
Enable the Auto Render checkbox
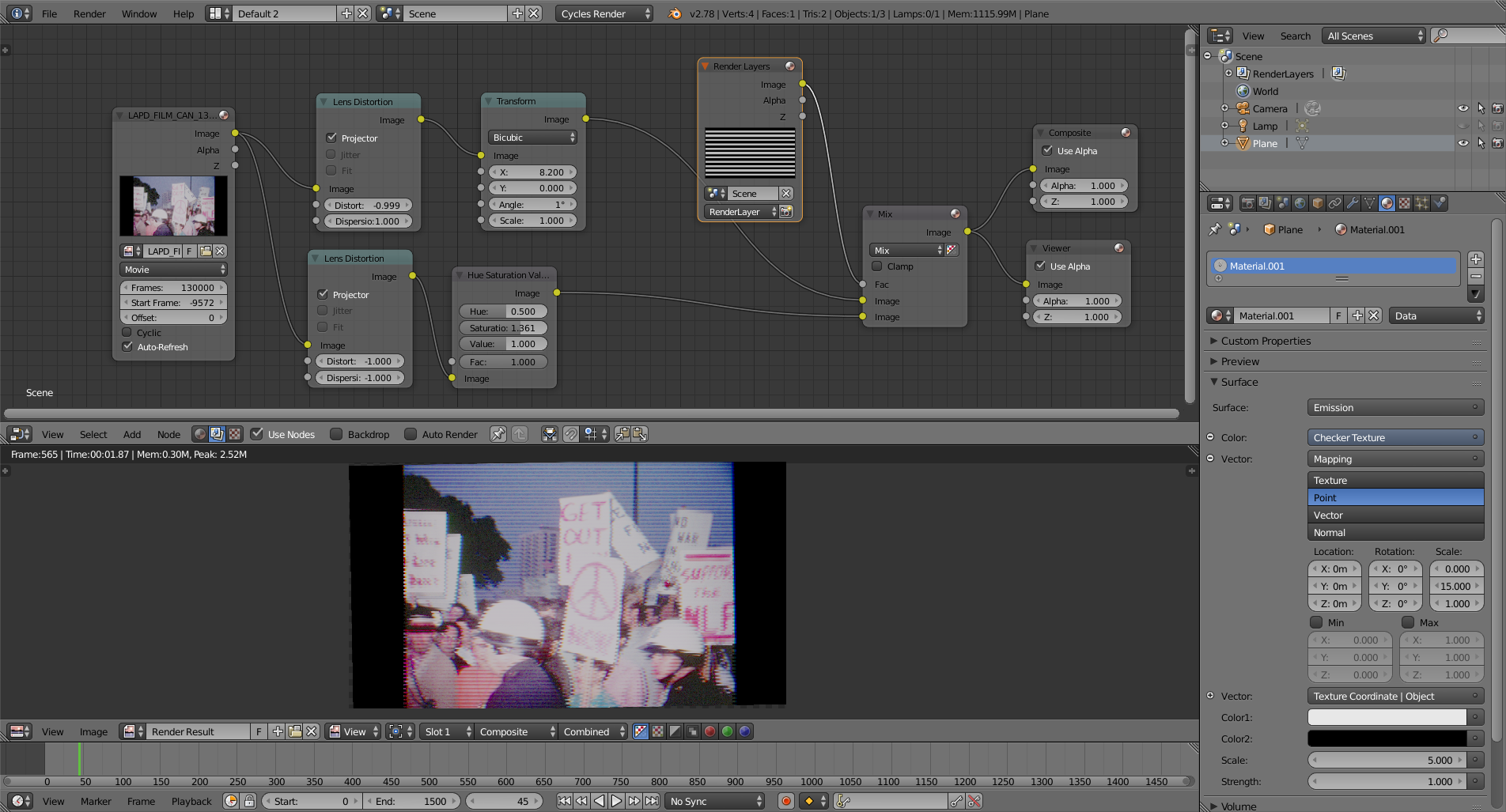pos(411,434)
